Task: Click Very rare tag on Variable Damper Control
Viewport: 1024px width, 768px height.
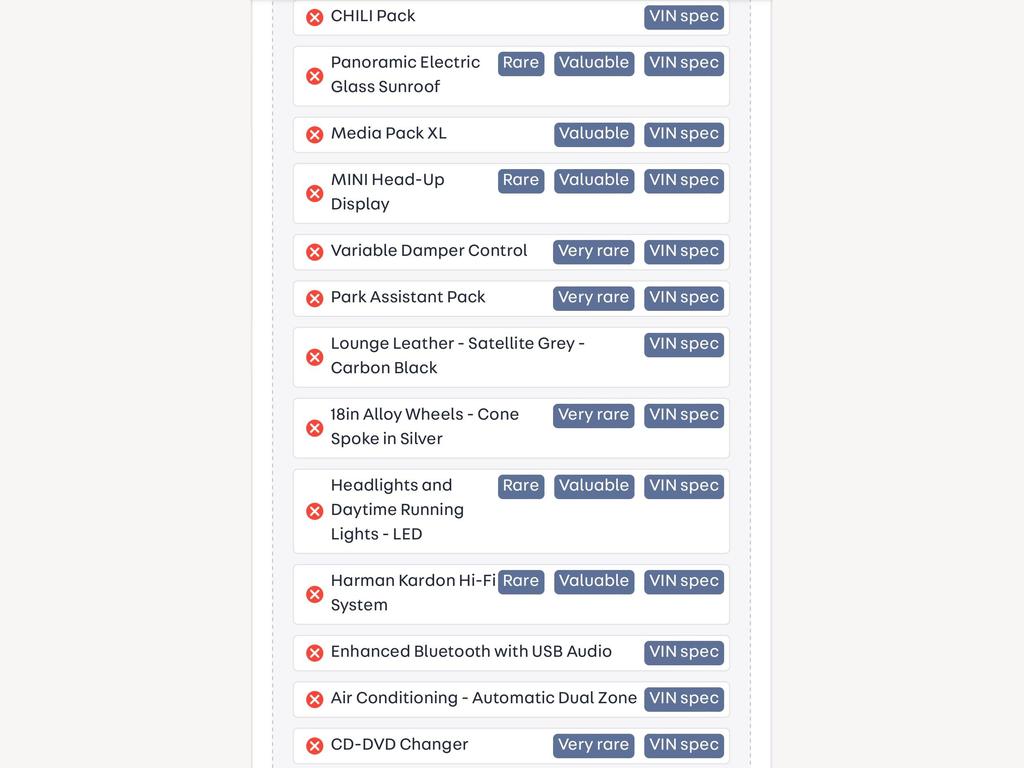Action: (x=593, y=252)
